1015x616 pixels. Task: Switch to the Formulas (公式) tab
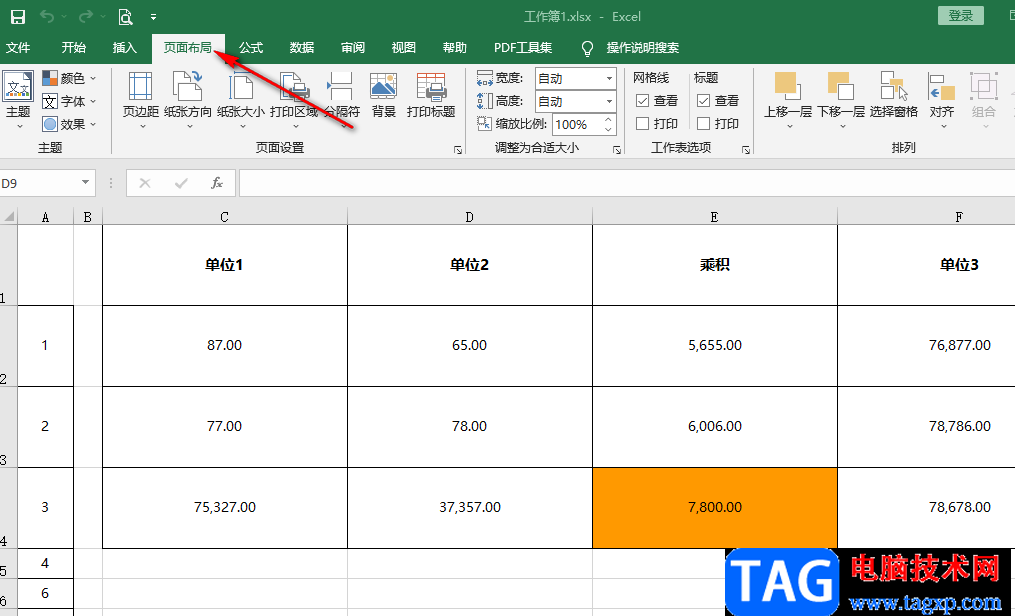tap(251, 47)
